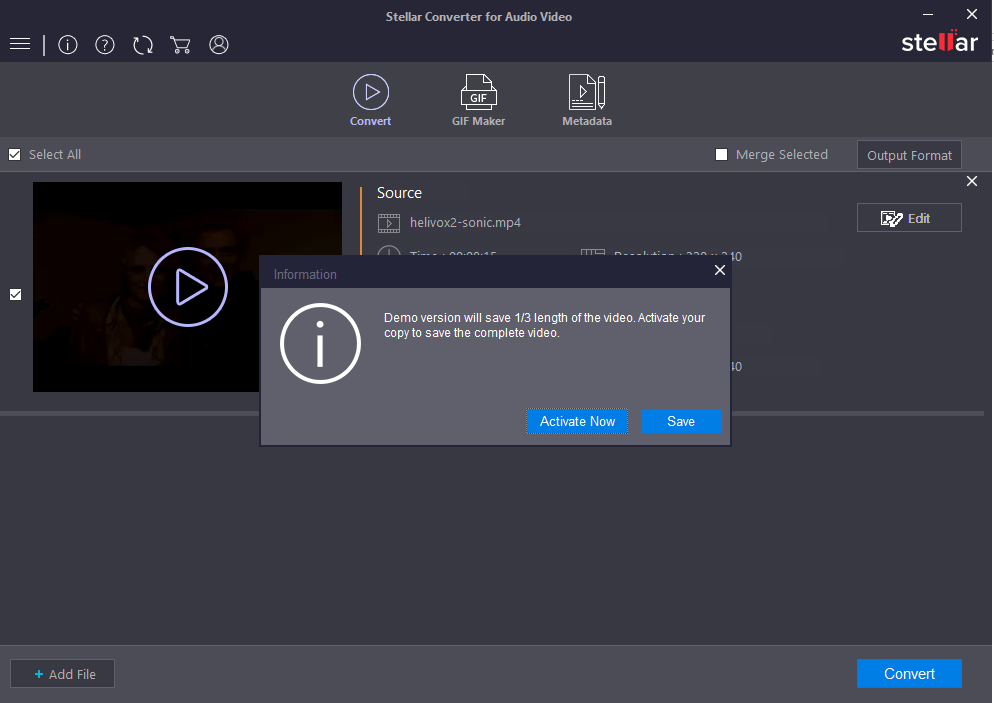Screen dimensions: 994x703
Task: Click the large info icon in dialog
Action: click(x=320, y=344)
